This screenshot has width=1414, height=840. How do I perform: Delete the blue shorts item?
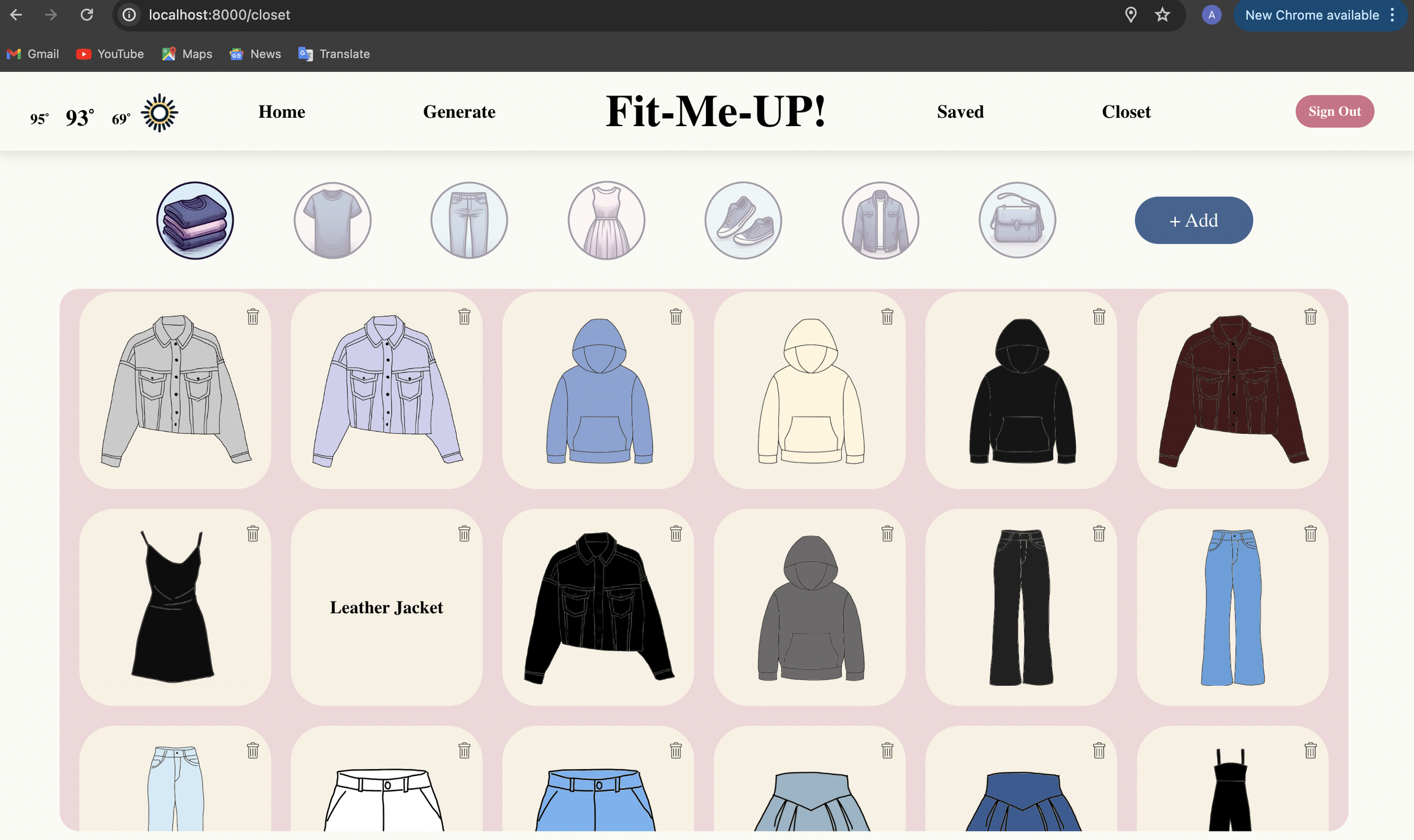[x=675, y=750]
